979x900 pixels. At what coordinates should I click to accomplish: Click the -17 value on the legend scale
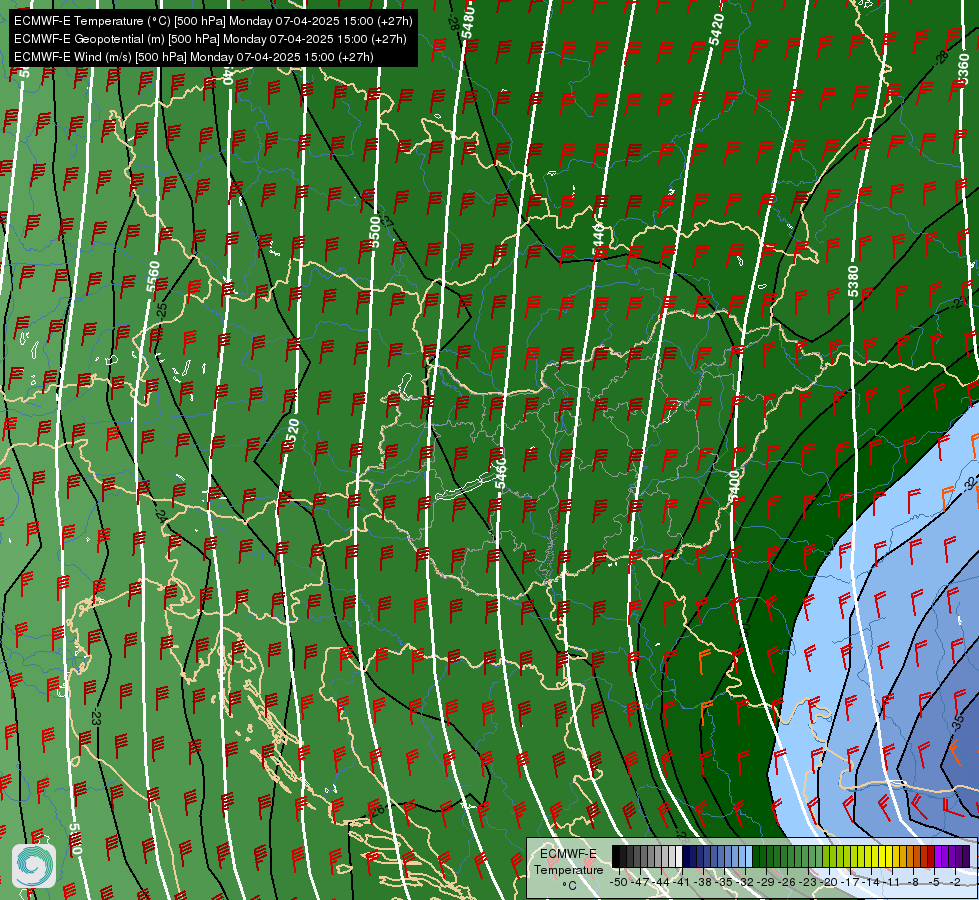point(850,882)
